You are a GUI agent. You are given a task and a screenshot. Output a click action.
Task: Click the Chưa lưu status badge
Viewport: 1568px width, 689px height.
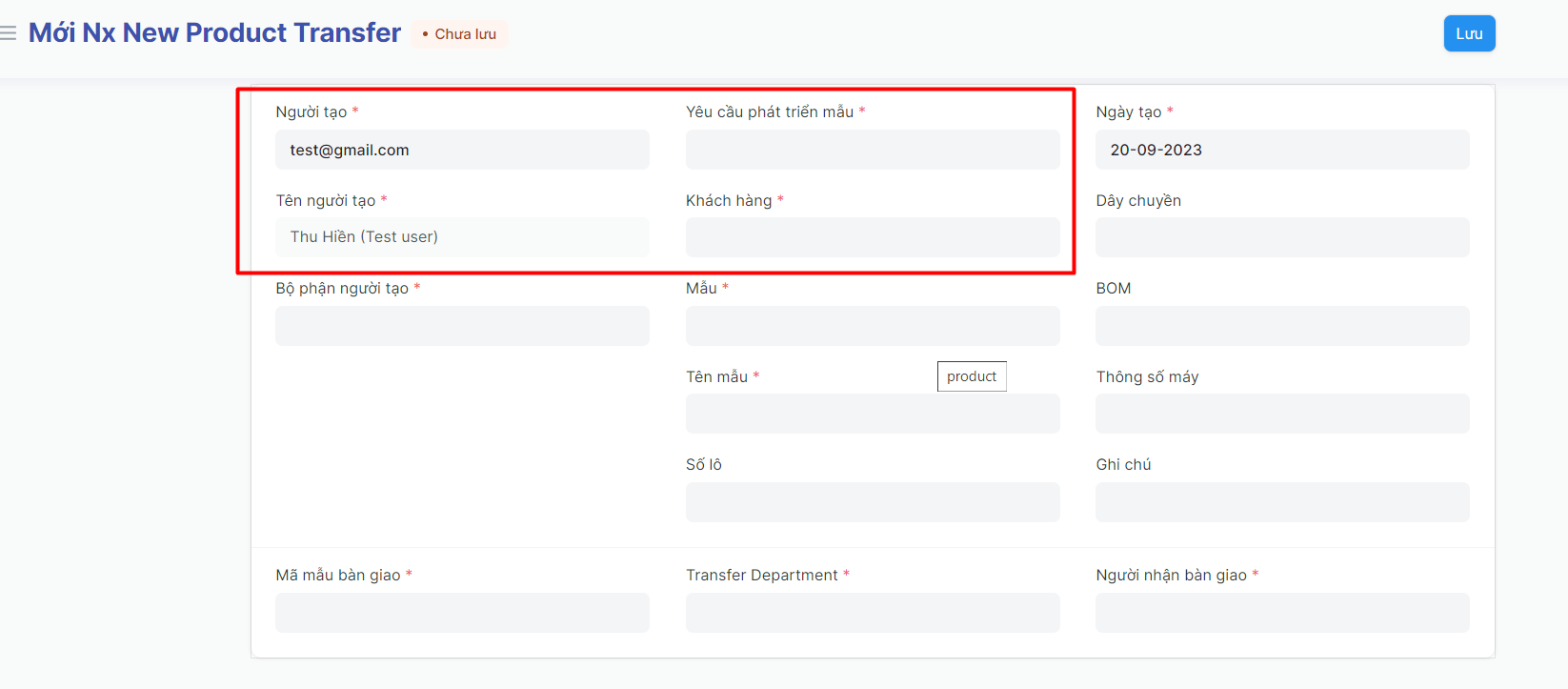[x=460, y=34]
